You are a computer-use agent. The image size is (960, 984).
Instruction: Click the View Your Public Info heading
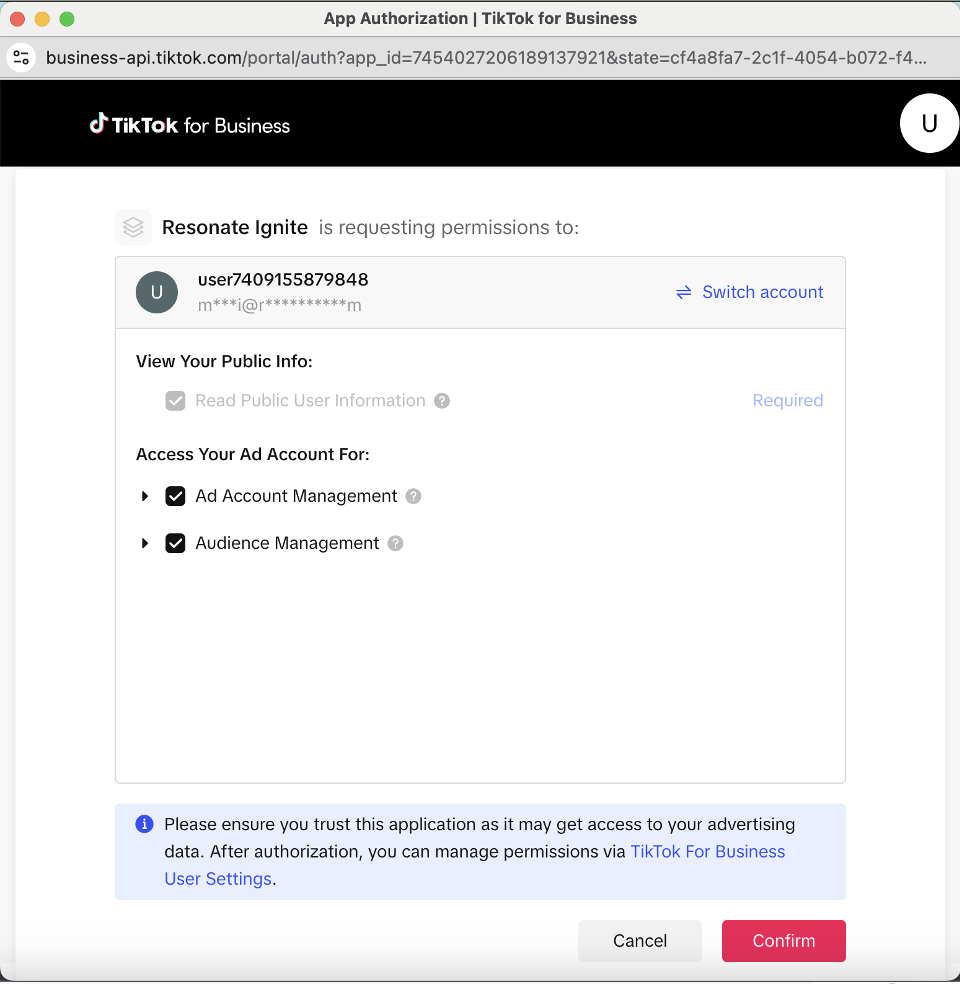[x=224, y=361]
